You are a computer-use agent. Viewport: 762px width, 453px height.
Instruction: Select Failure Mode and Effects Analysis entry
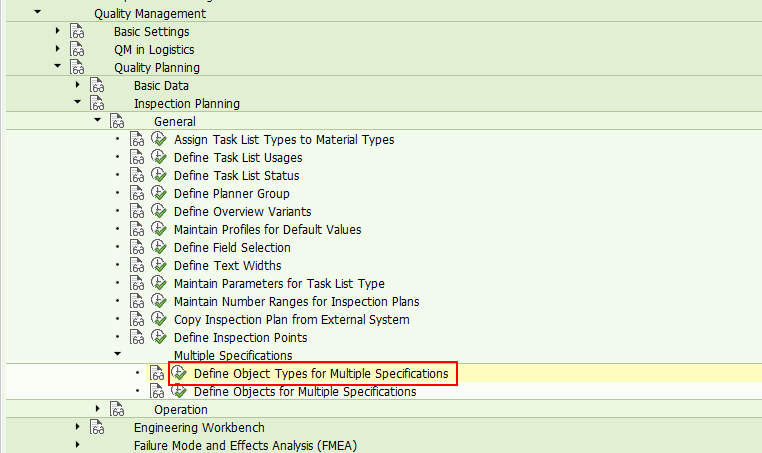pos(245,446)
